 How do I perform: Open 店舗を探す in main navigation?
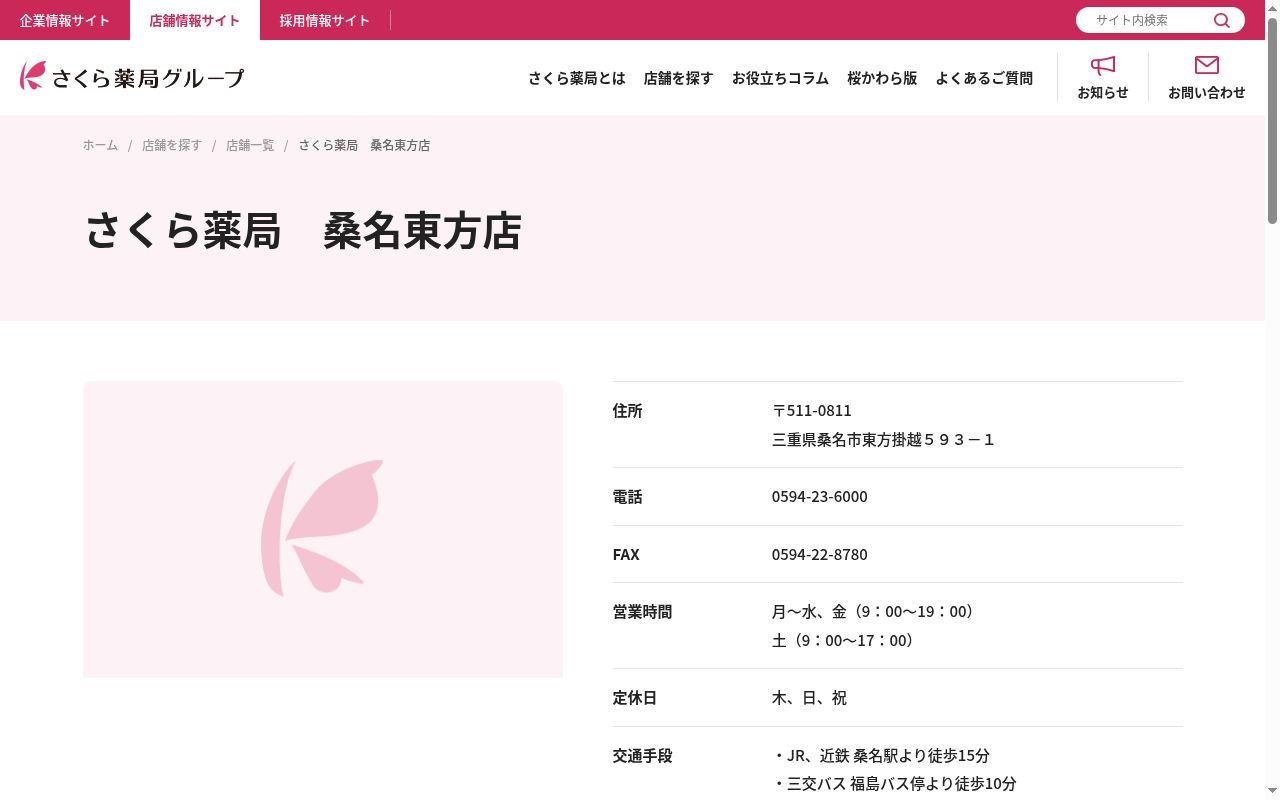coord(679,78)
